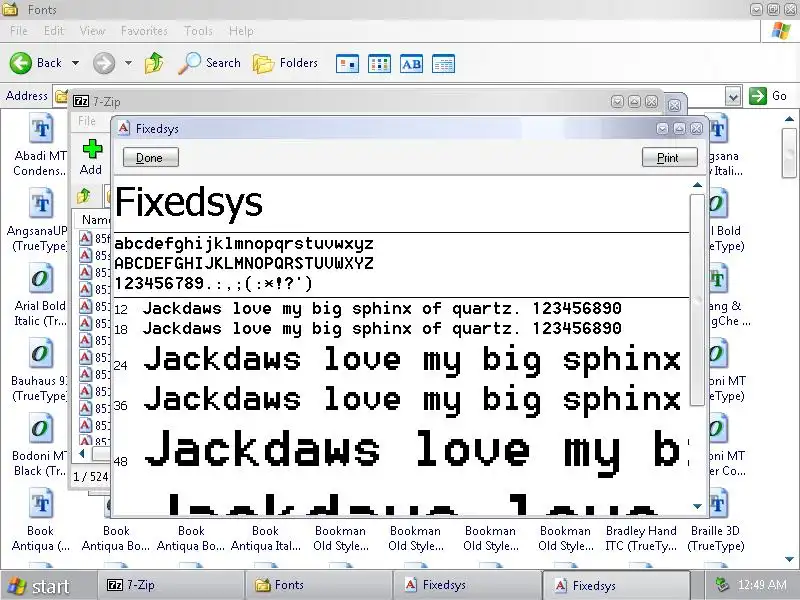Click the green Go button
Image resolution: width=800 pixels, height=600 pixels.
[x=768, y=96]
